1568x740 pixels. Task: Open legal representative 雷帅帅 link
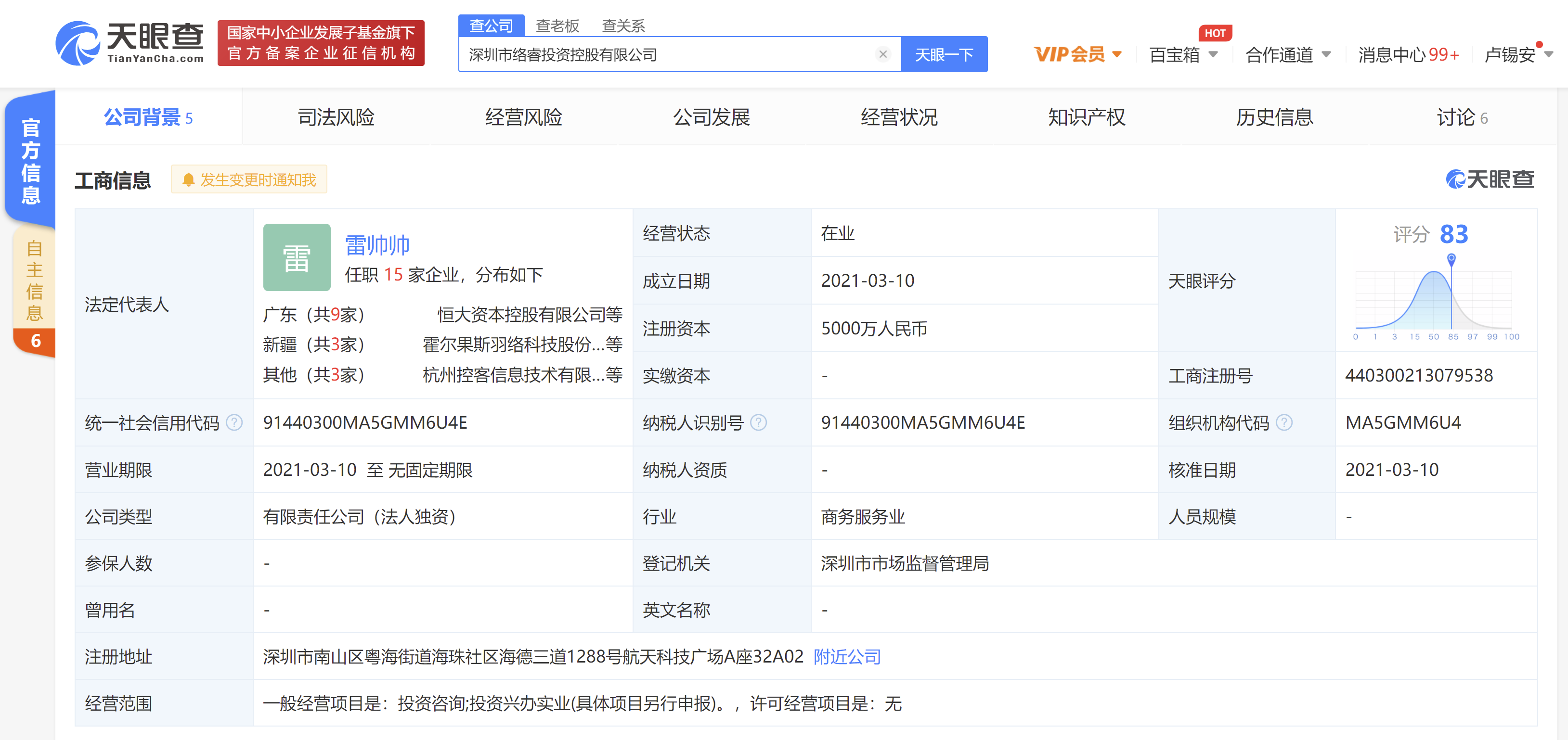coord(377,245)
